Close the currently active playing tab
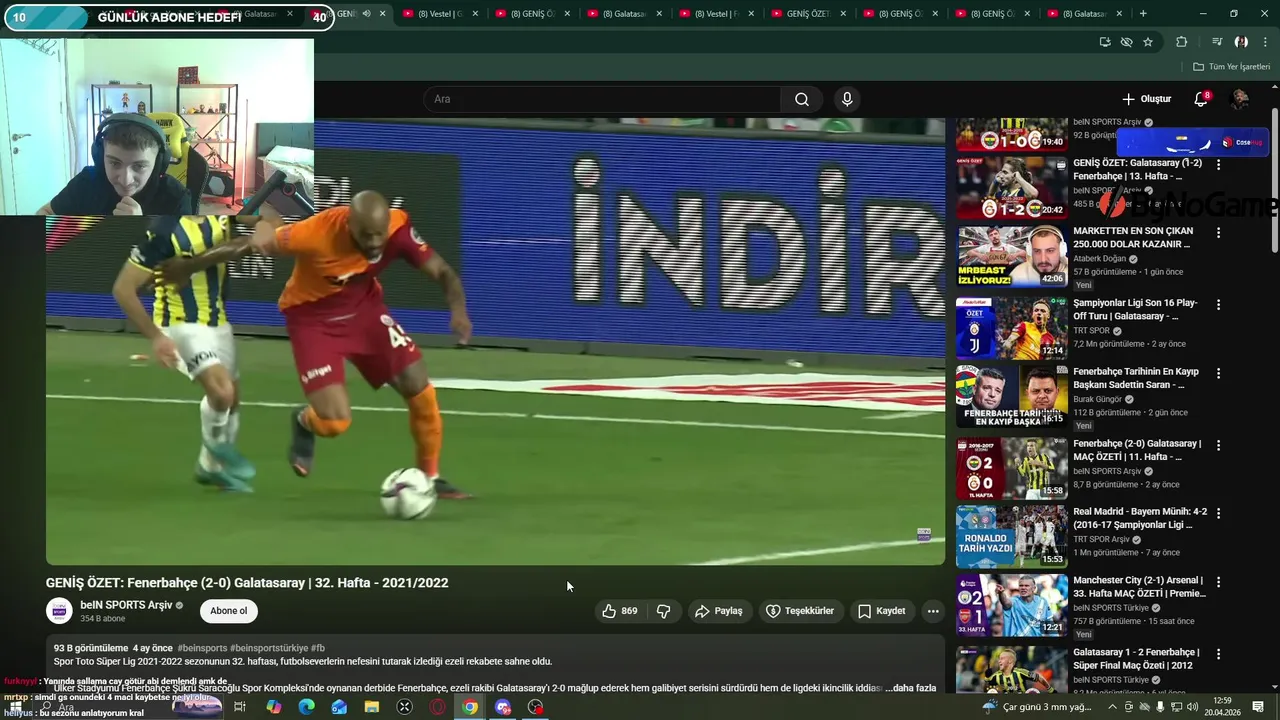The width and height of the screenshot is (1280, 720). [x=382, y=14]
